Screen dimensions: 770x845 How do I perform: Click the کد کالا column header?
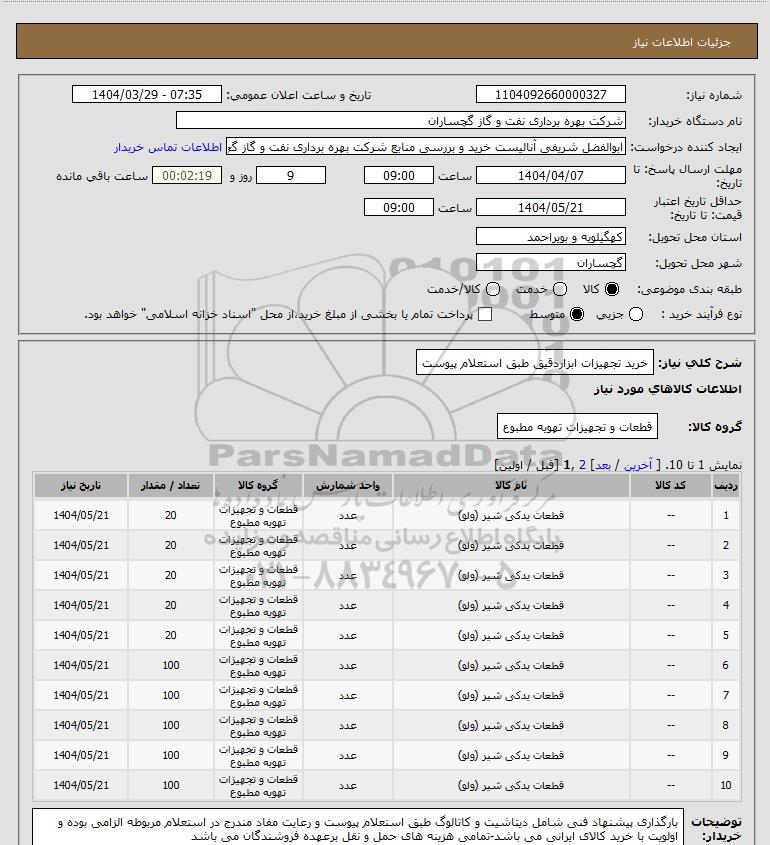click(670, 486)
